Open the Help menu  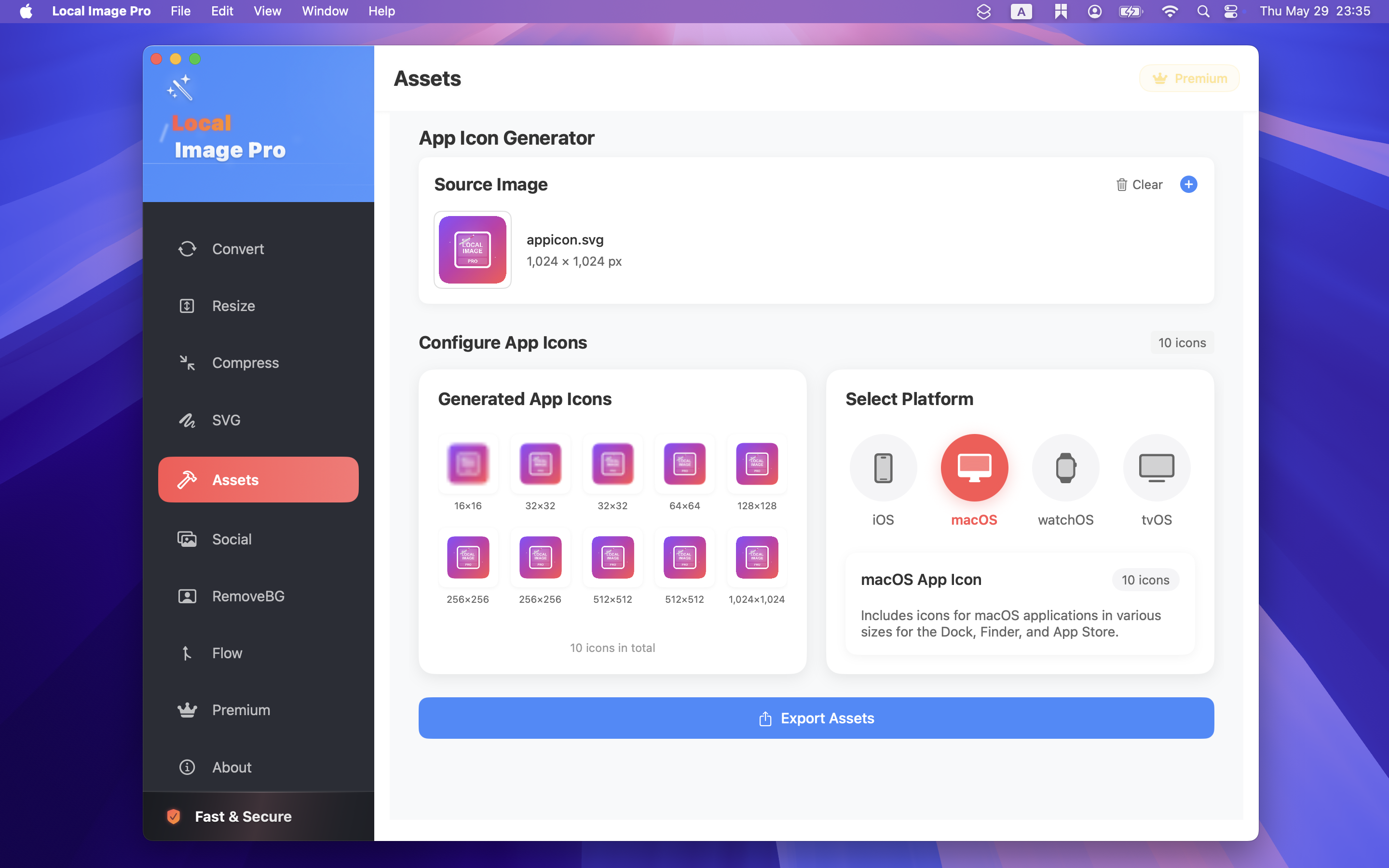pyautogui.click(x=381, y=11)
